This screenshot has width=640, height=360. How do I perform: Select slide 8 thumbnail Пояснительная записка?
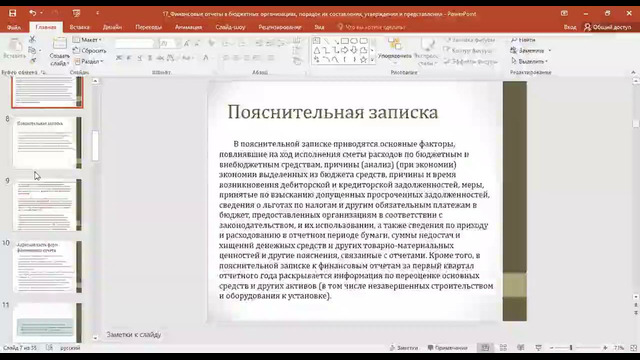47,142
